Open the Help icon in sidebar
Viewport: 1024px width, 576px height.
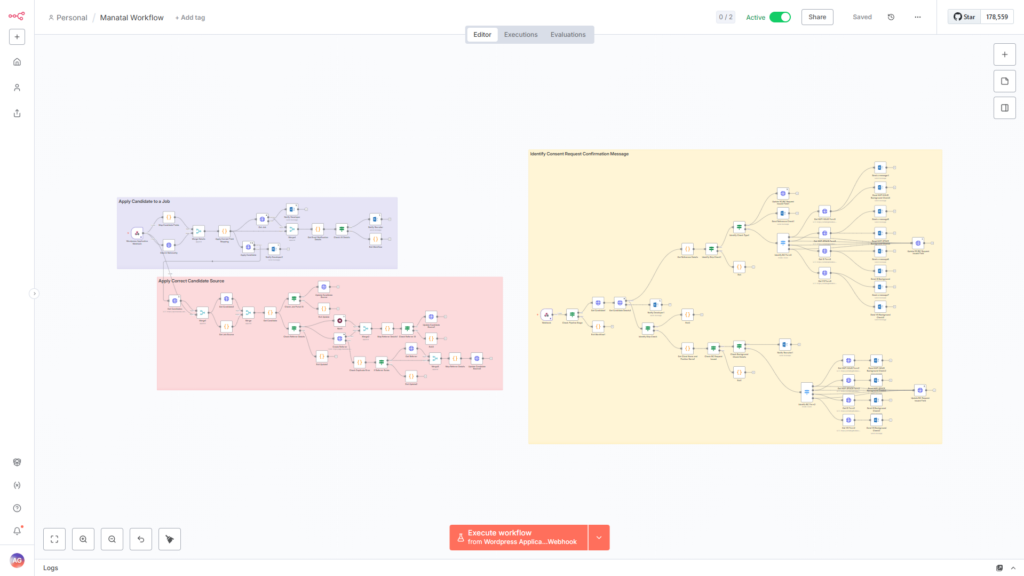click(x=17, y=508)
